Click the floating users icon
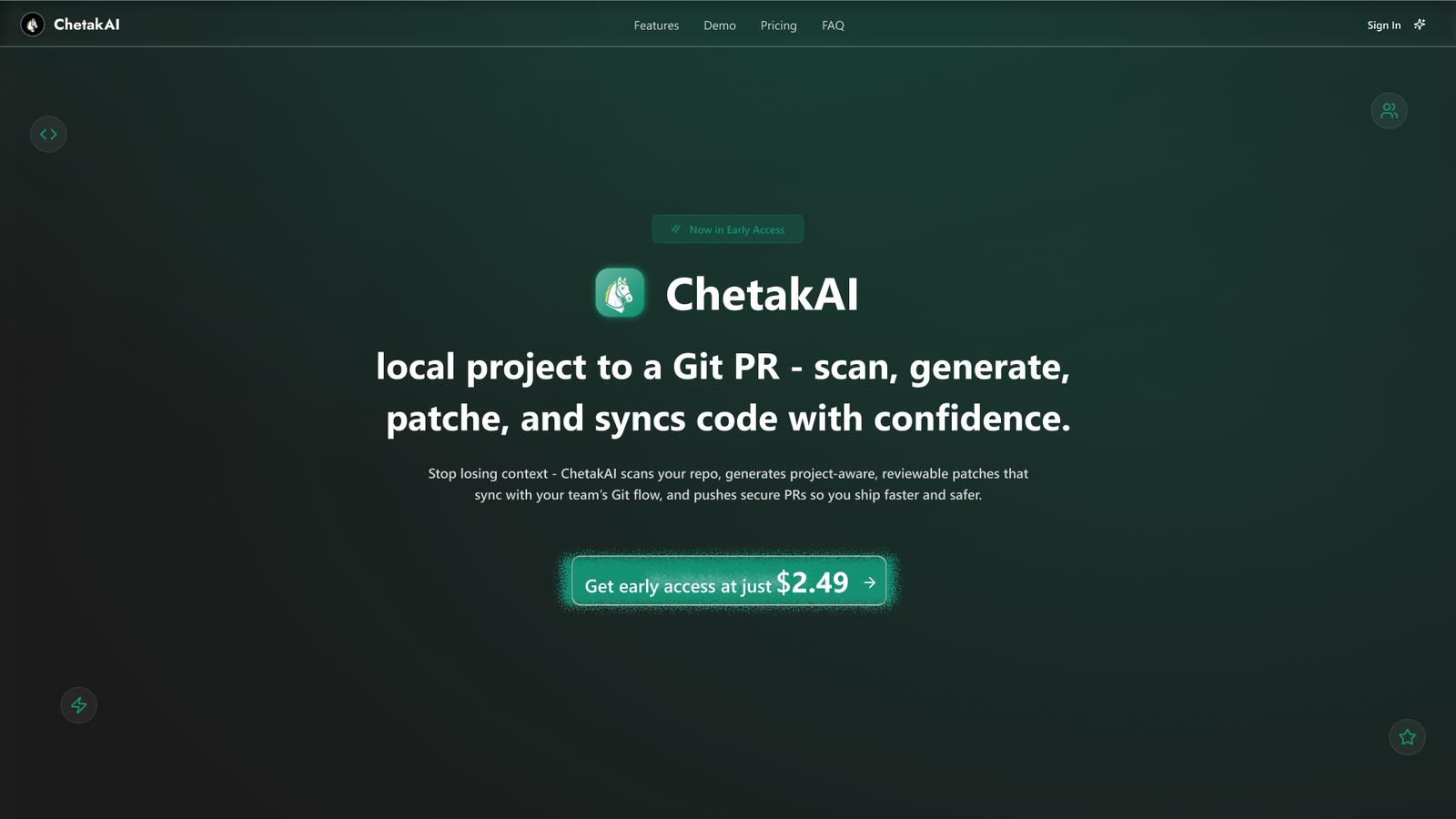Viewport: 1456px width, 819px height. click(1389, 111)
